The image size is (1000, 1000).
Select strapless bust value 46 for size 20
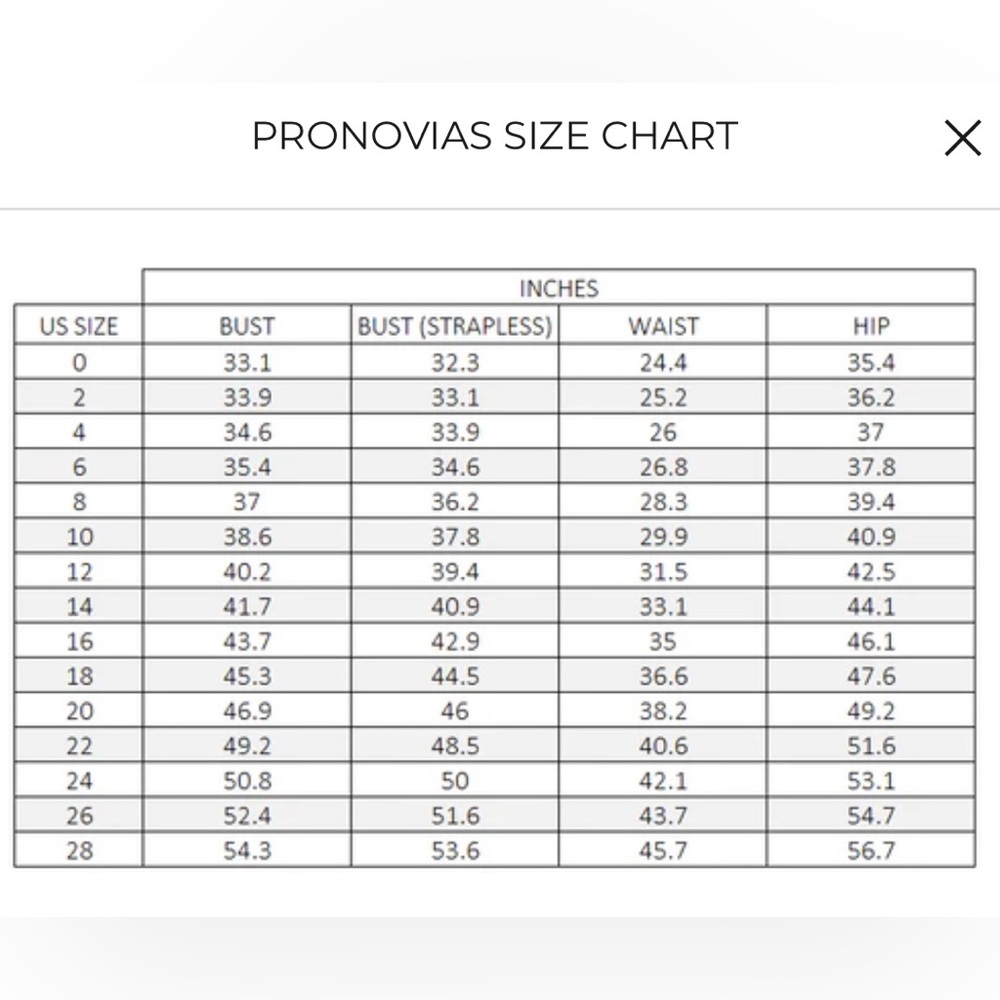[455, 710]
